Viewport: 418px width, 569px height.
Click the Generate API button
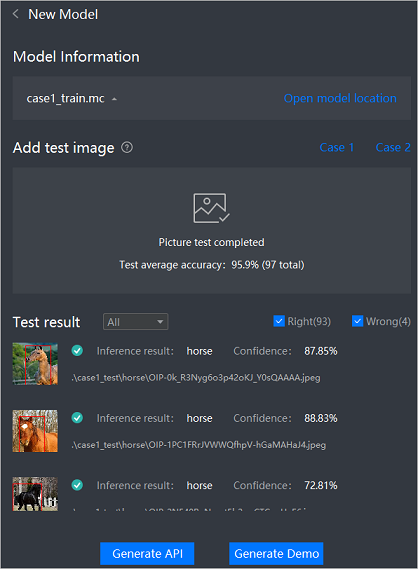pos(147,553)
